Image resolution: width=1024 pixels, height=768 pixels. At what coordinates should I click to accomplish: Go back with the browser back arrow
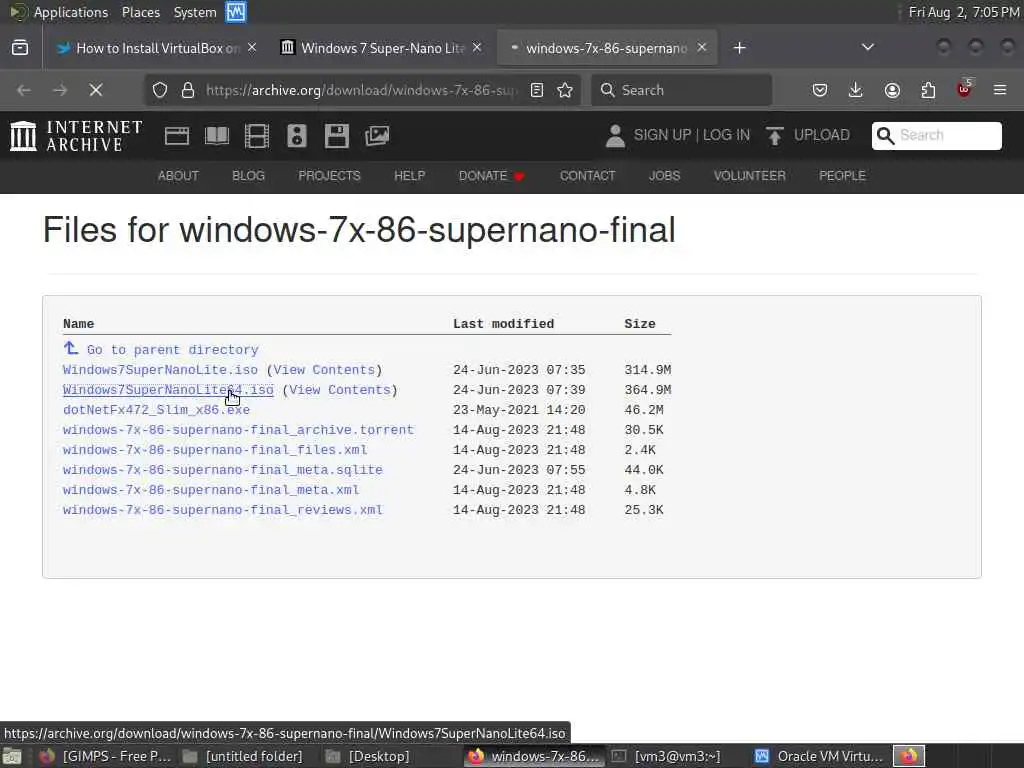[x=24, y=90]
